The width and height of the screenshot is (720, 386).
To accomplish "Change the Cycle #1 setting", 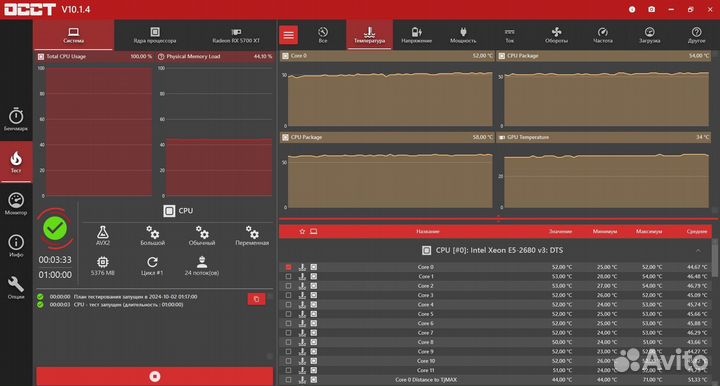I will click(152, 266).
